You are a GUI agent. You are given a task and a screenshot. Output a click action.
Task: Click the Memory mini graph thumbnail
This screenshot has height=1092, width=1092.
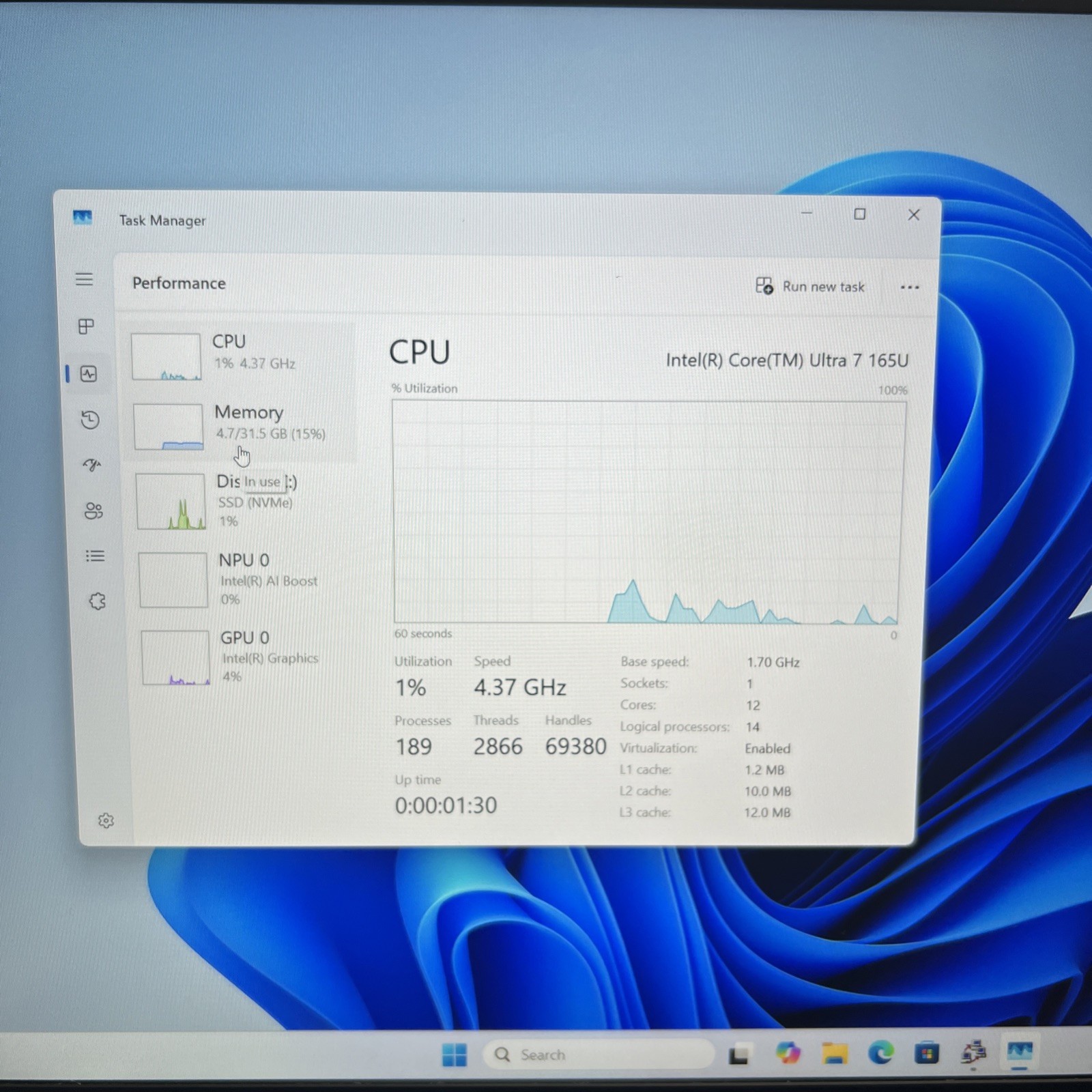click(168, 427)
